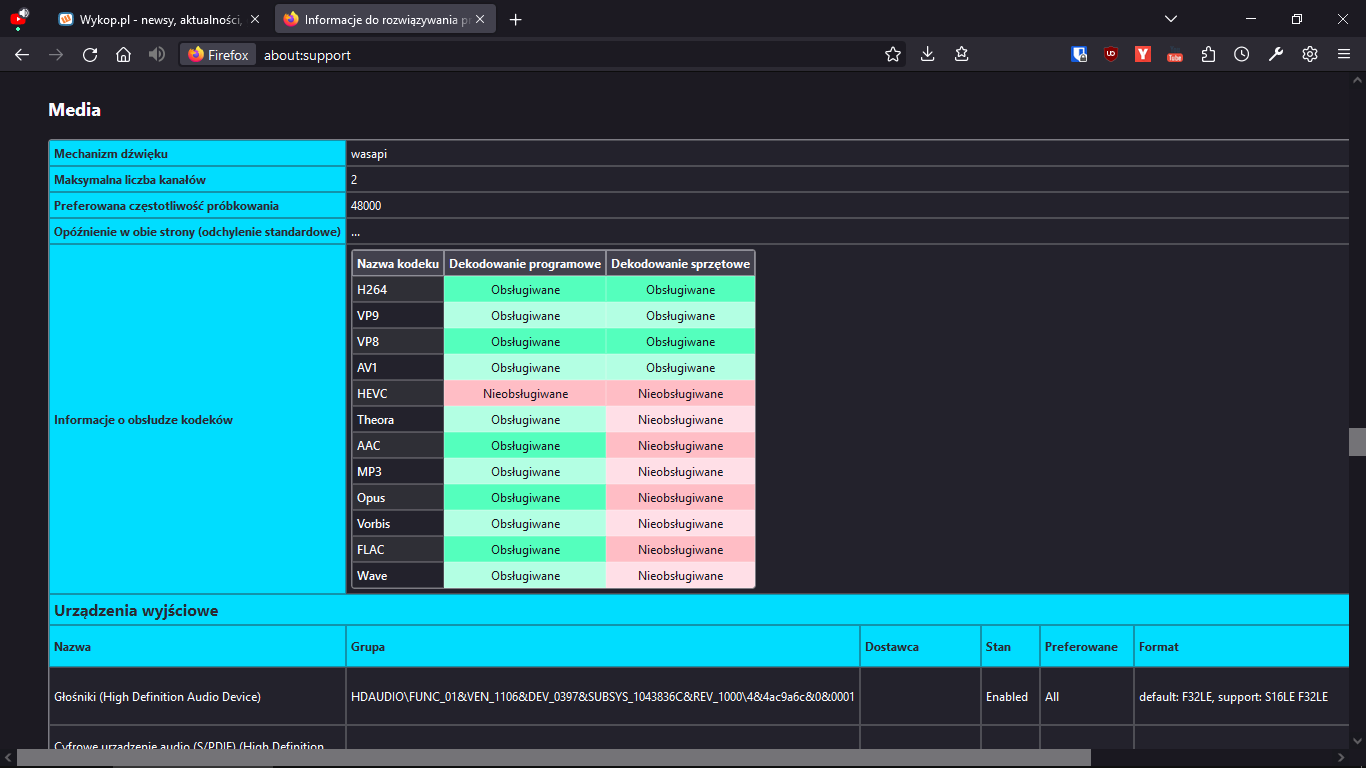This screenshot has height=768, width=1366.
Task: Click the Firefox site identity badge
Action: tap(218, 55)
